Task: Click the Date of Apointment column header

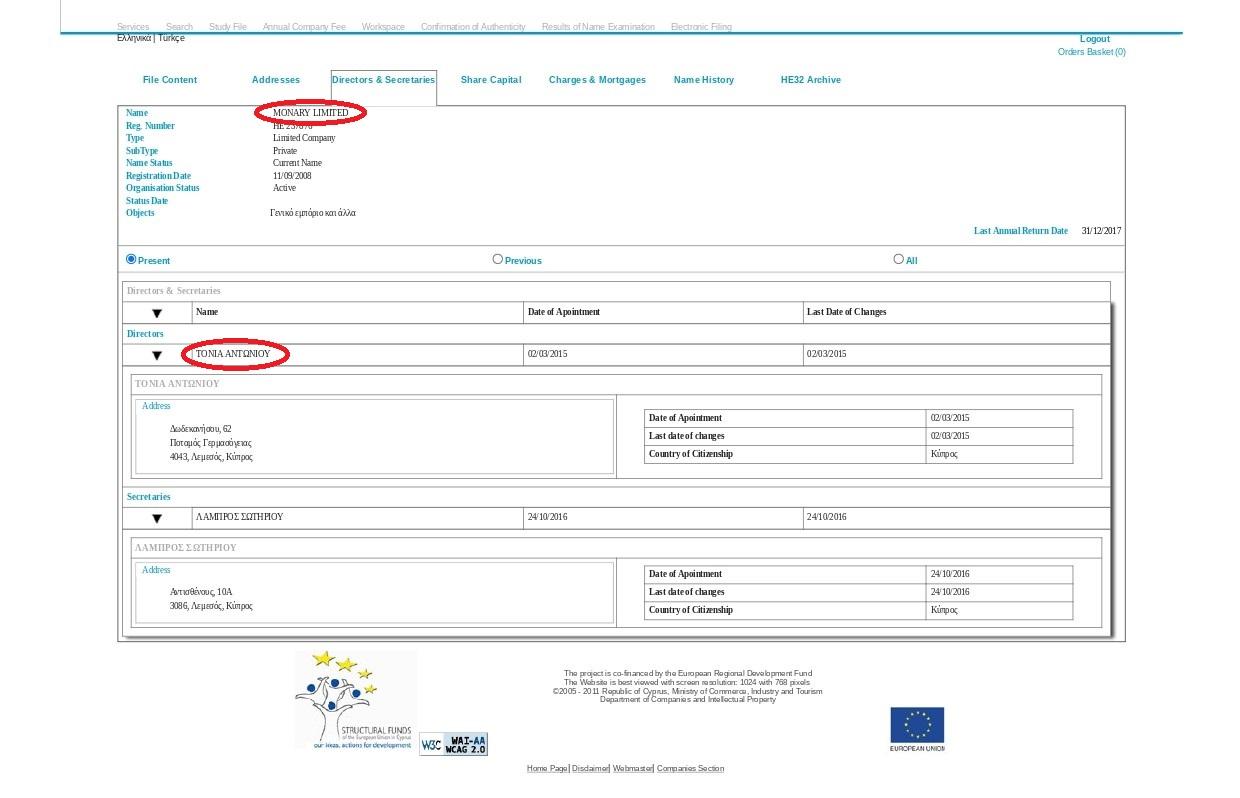Action: point(564,312)
